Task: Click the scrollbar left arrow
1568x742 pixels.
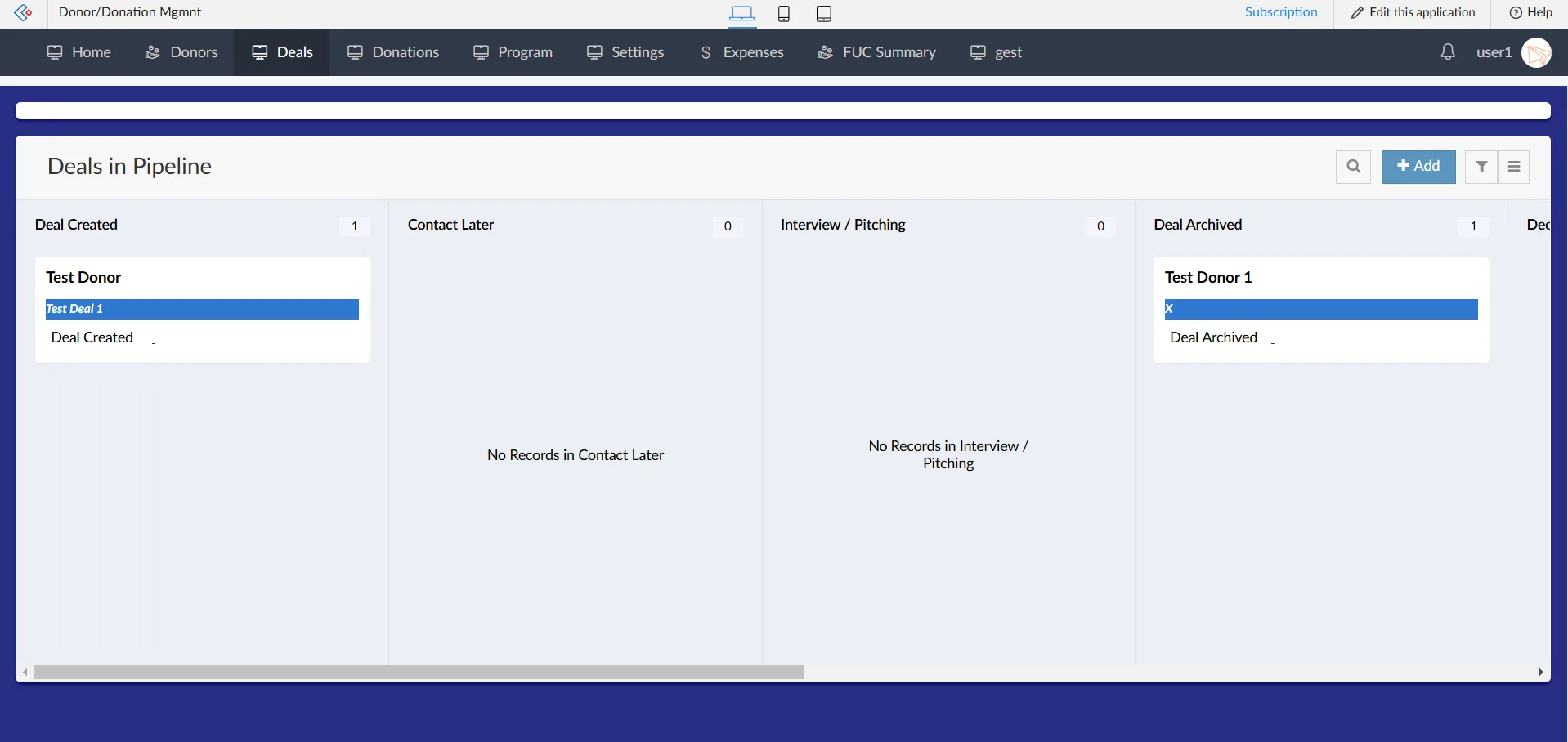Action: [x=25, y=673]
